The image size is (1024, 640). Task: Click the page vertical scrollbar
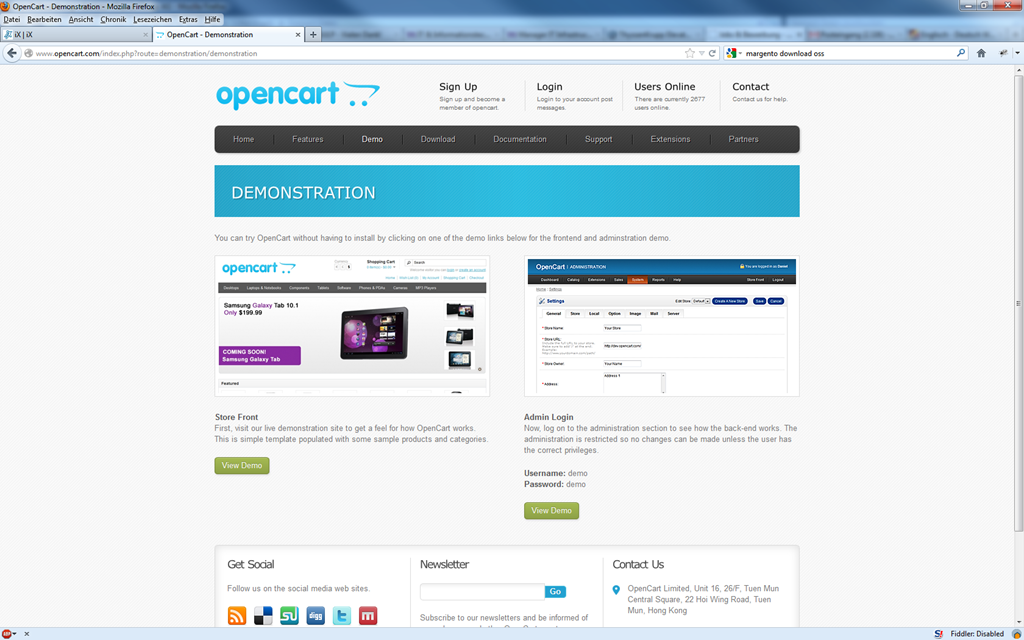1017,303
